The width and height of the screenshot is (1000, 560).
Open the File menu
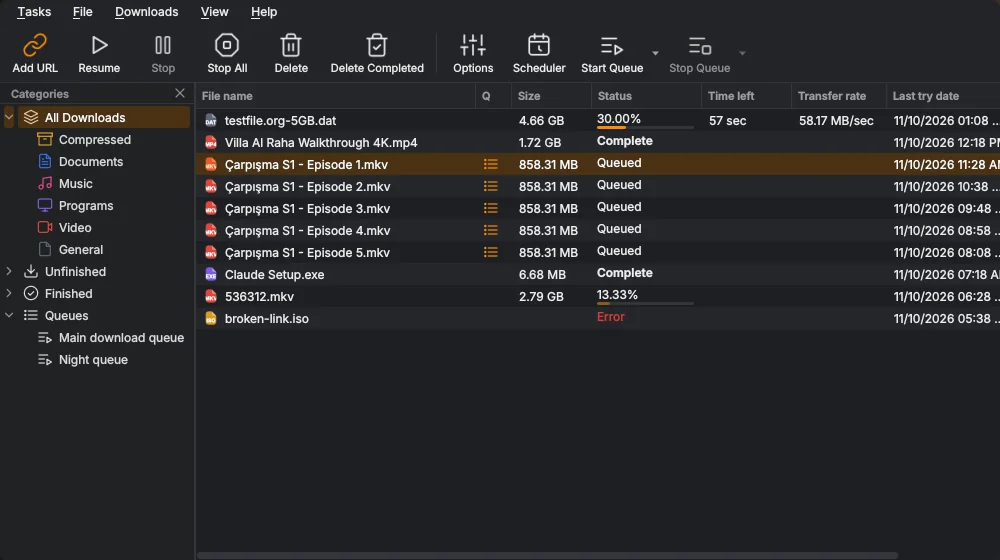82,11
